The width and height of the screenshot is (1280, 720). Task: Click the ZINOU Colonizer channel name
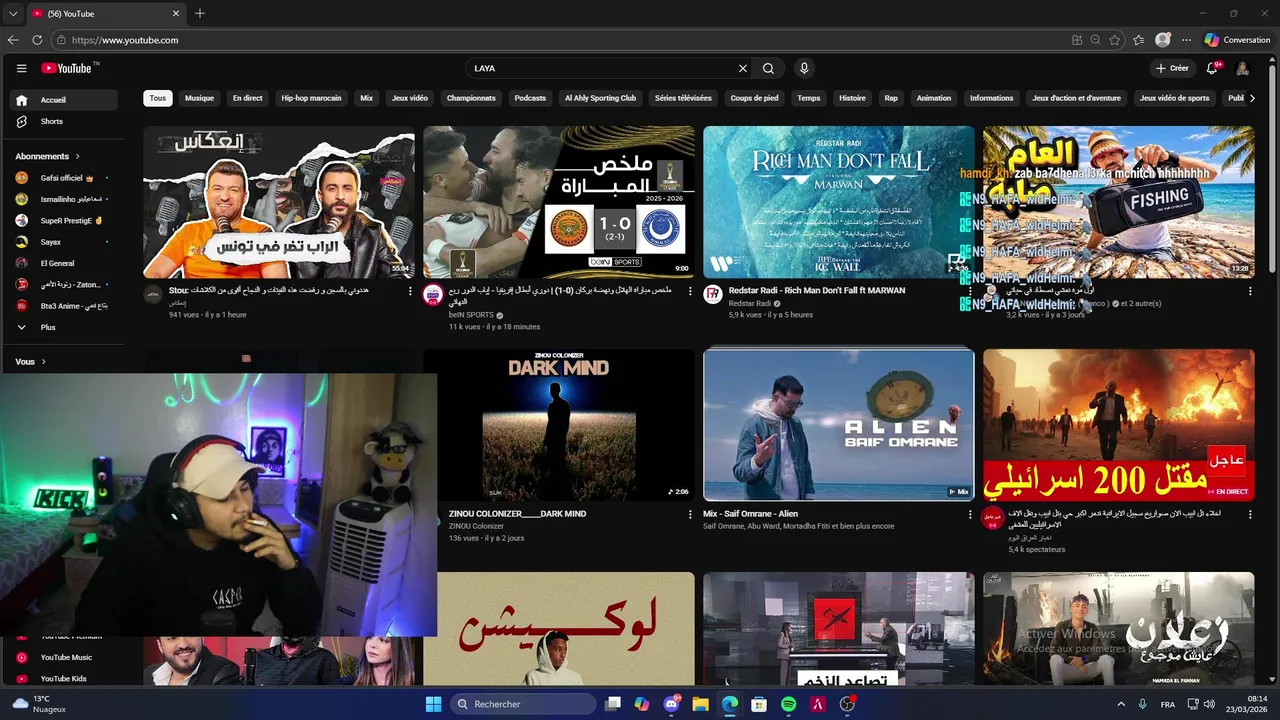click(476, 526)
